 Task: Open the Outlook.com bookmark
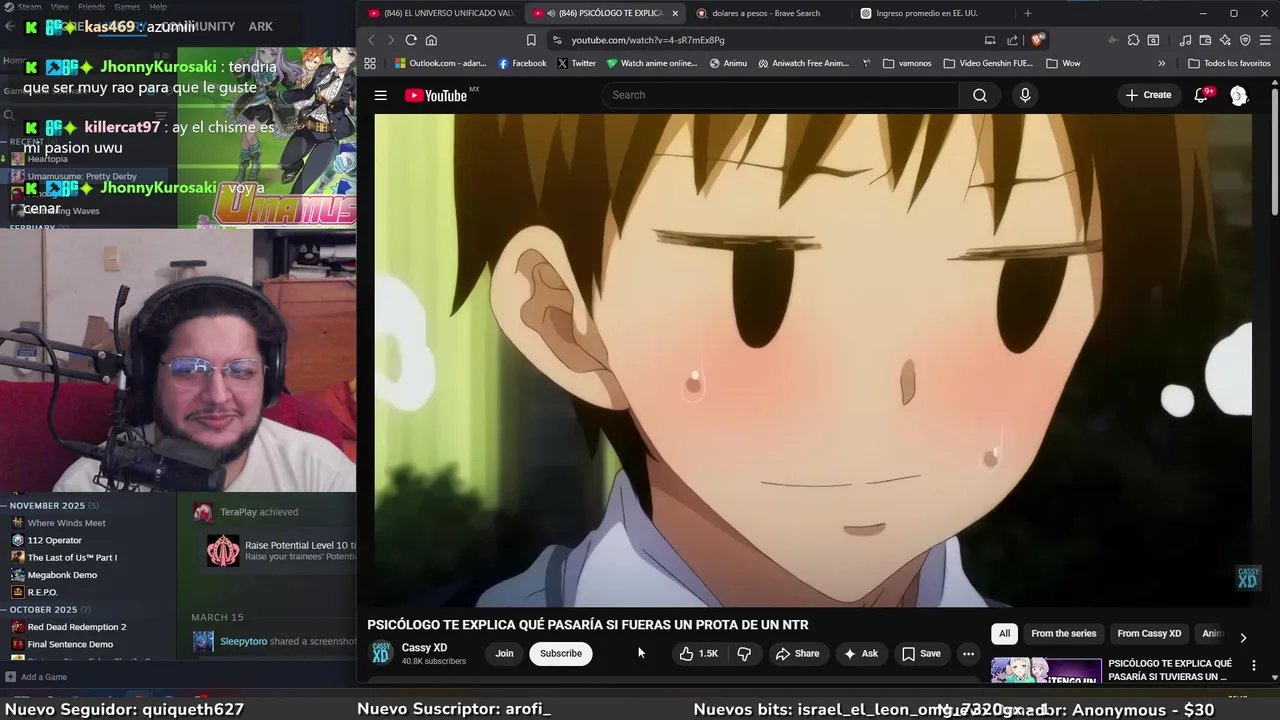point(439,63)
